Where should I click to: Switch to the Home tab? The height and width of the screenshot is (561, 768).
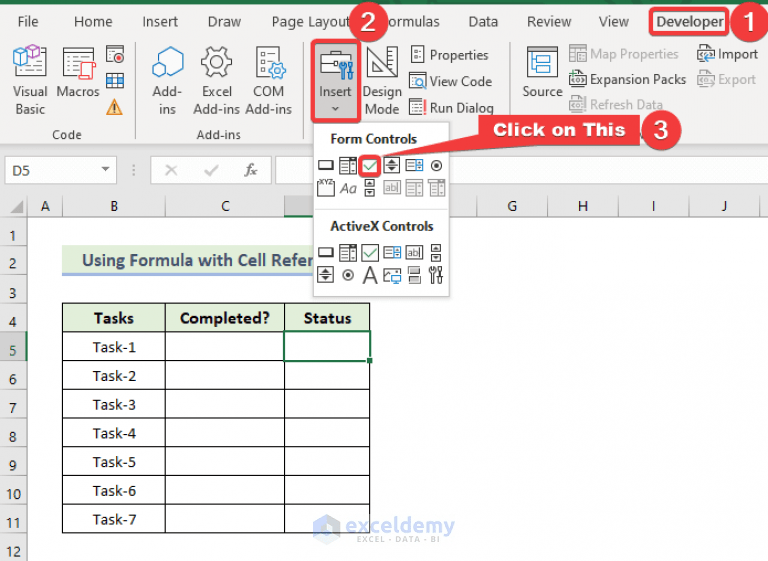(x=93, y=22)
